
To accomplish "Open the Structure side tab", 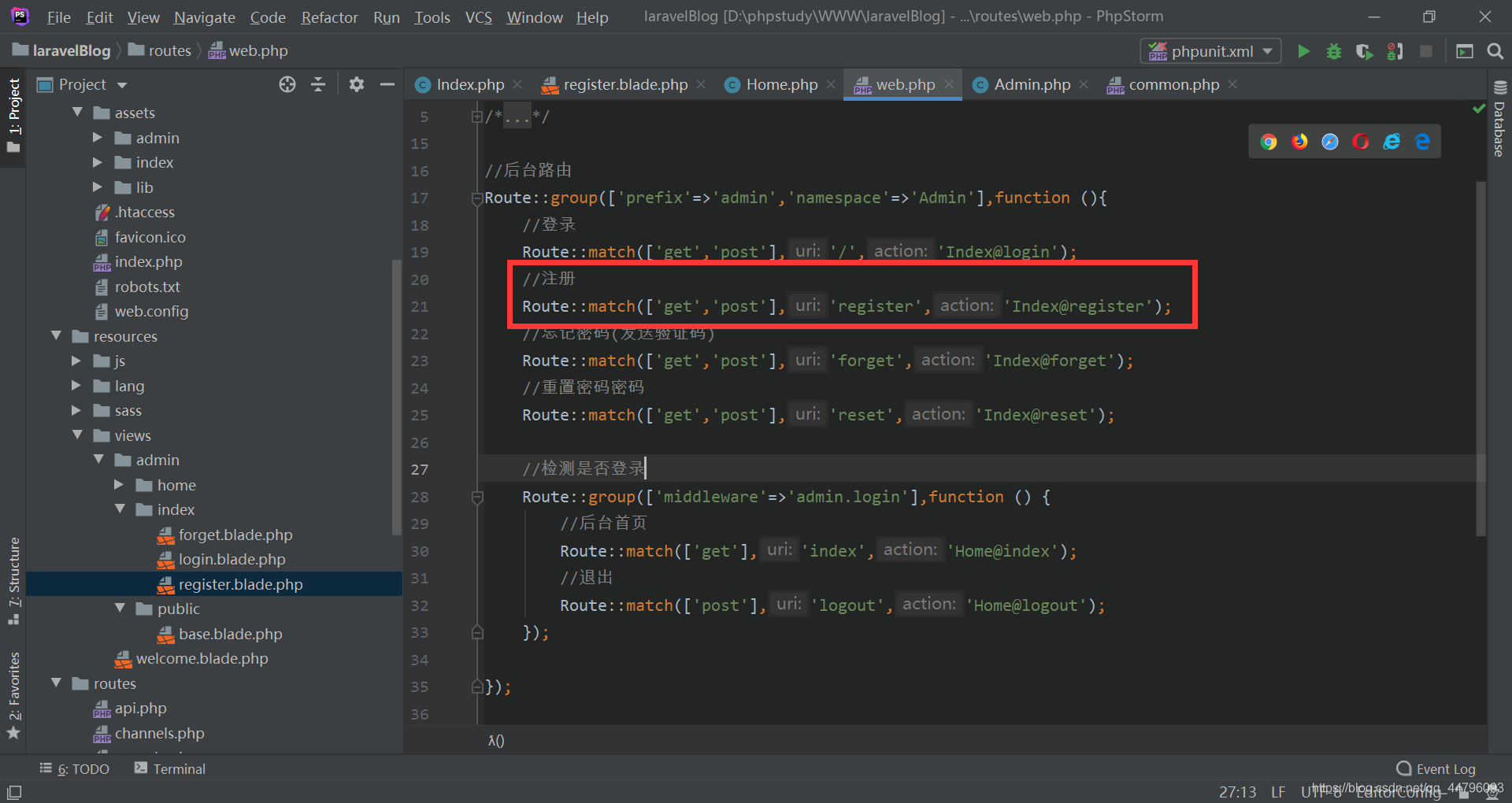I will click(x=13, y=581).
